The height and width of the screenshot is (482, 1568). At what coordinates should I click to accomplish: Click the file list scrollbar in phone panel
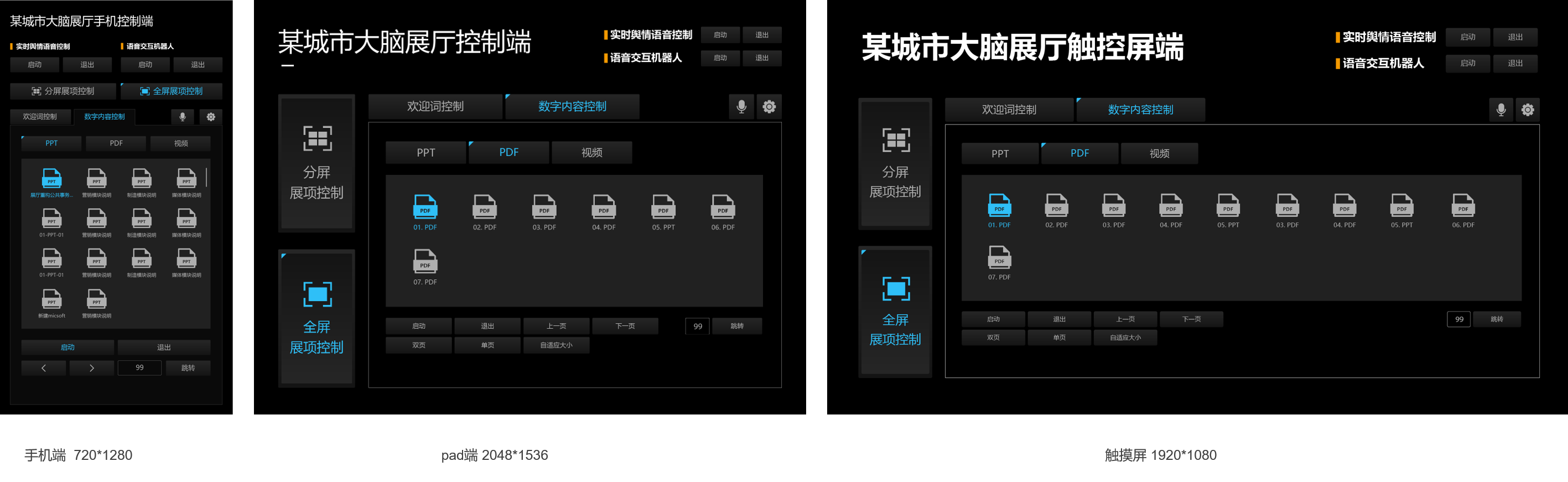coord(207,177)
